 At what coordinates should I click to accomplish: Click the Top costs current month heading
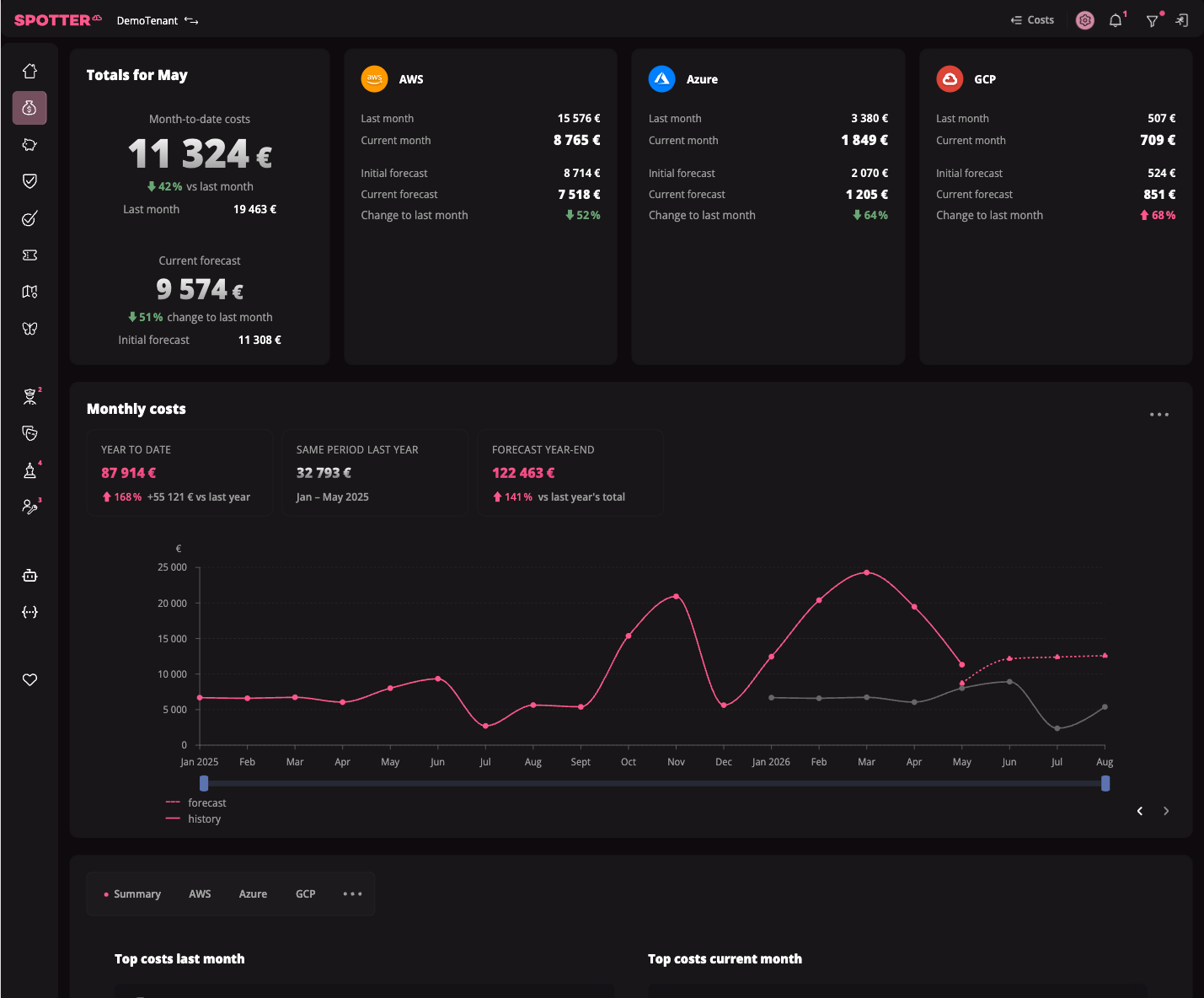[x=725, y=959]
